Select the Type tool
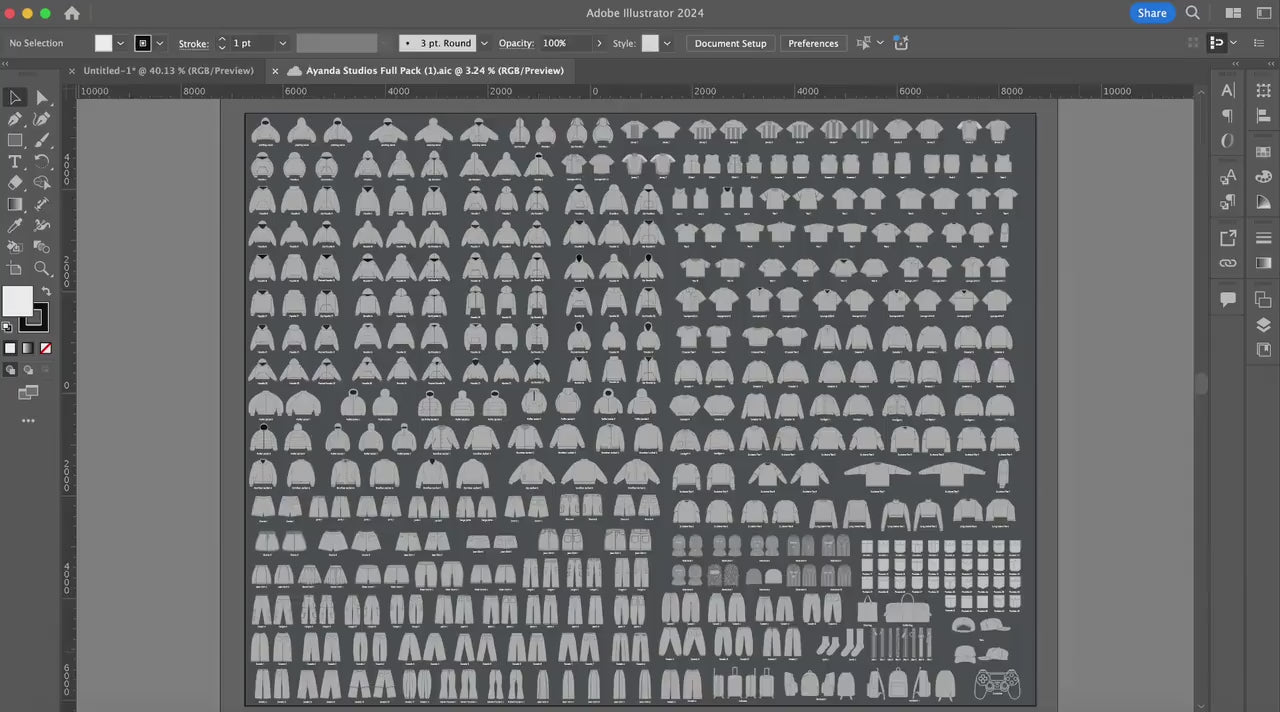The height and width of the screenshot is (712, 1280). click(x=15, y=161)
